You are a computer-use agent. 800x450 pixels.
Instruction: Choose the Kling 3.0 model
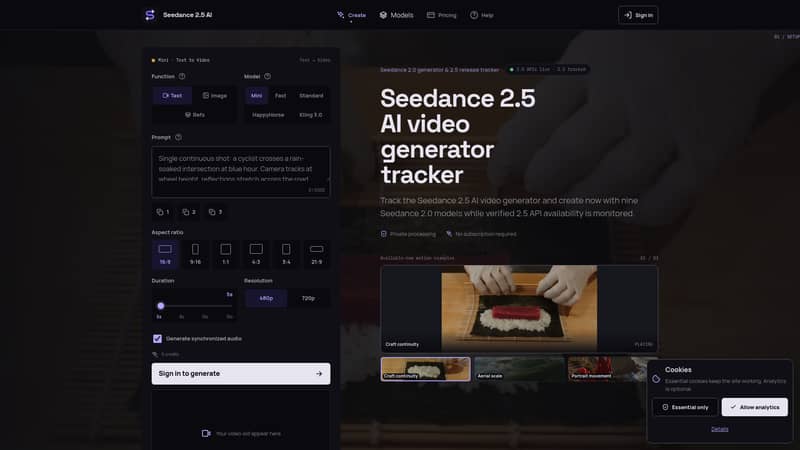tap(311, 115)
